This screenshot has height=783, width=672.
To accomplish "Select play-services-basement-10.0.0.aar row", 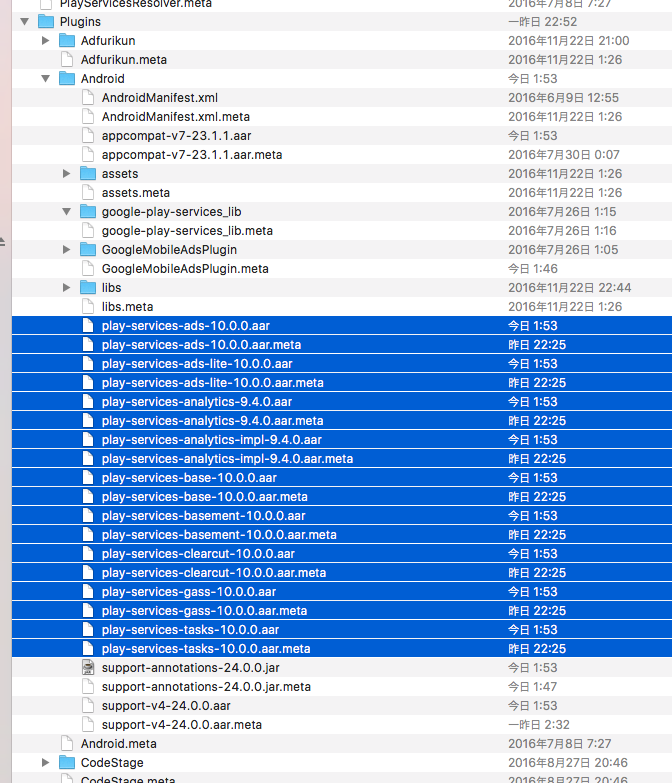I will [342, 515].
